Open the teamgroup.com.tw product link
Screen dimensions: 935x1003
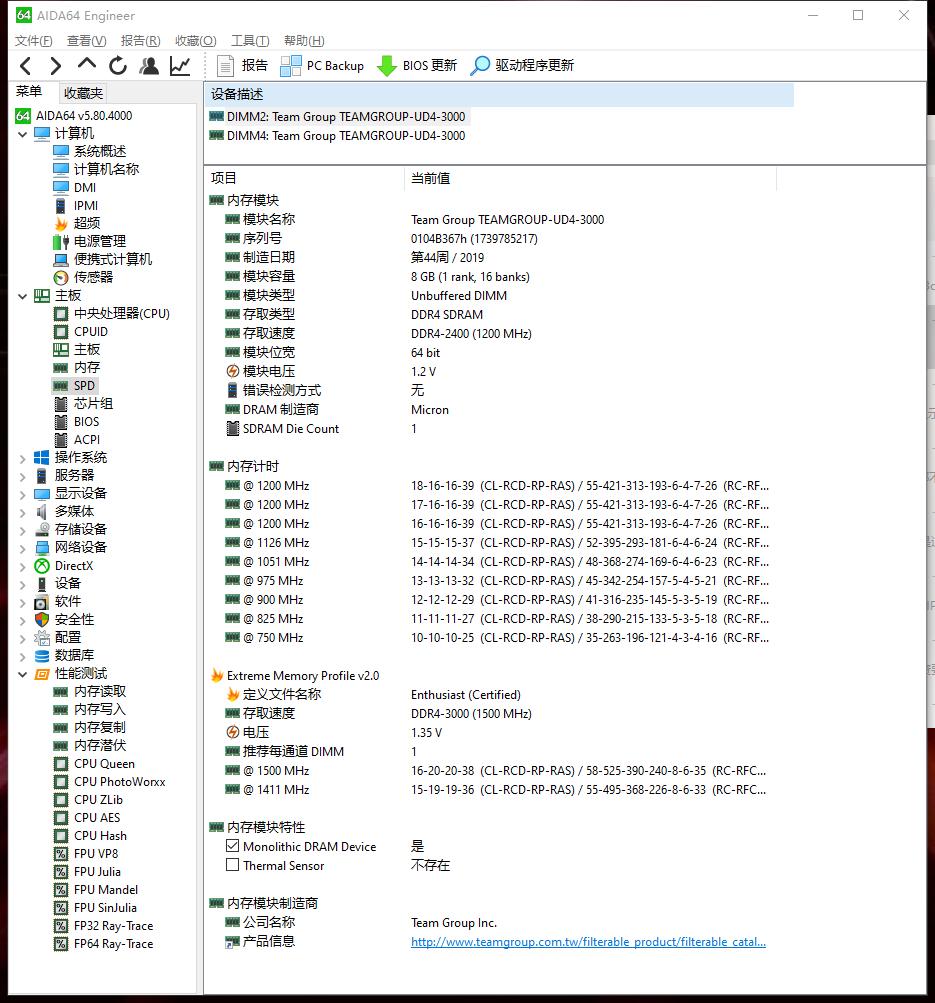click(x=588, y=941)
